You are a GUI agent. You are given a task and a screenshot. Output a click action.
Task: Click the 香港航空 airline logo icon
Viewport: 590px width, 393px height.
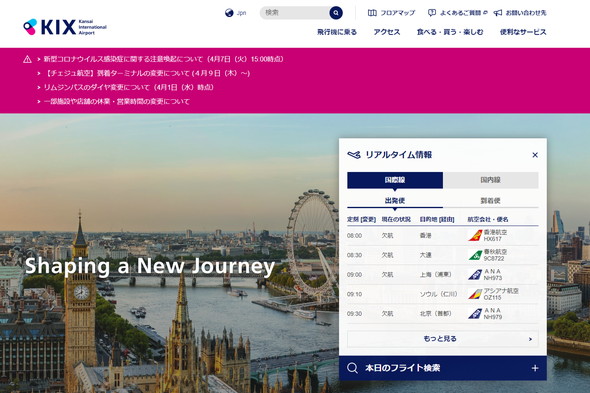click(475, 236)
